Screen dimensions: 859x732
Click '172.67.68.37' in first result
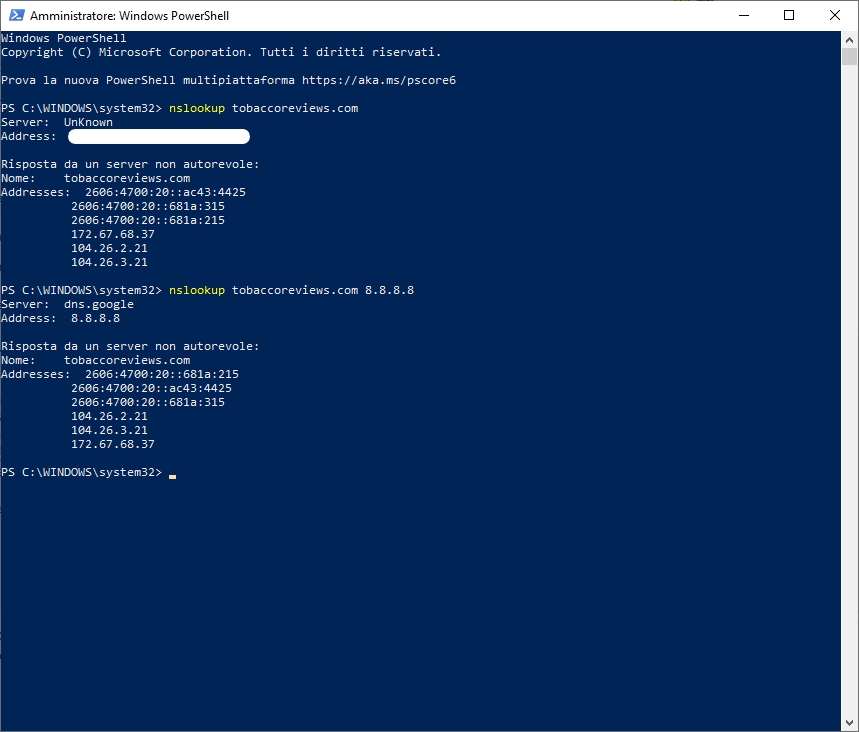(x=113, y=234)
